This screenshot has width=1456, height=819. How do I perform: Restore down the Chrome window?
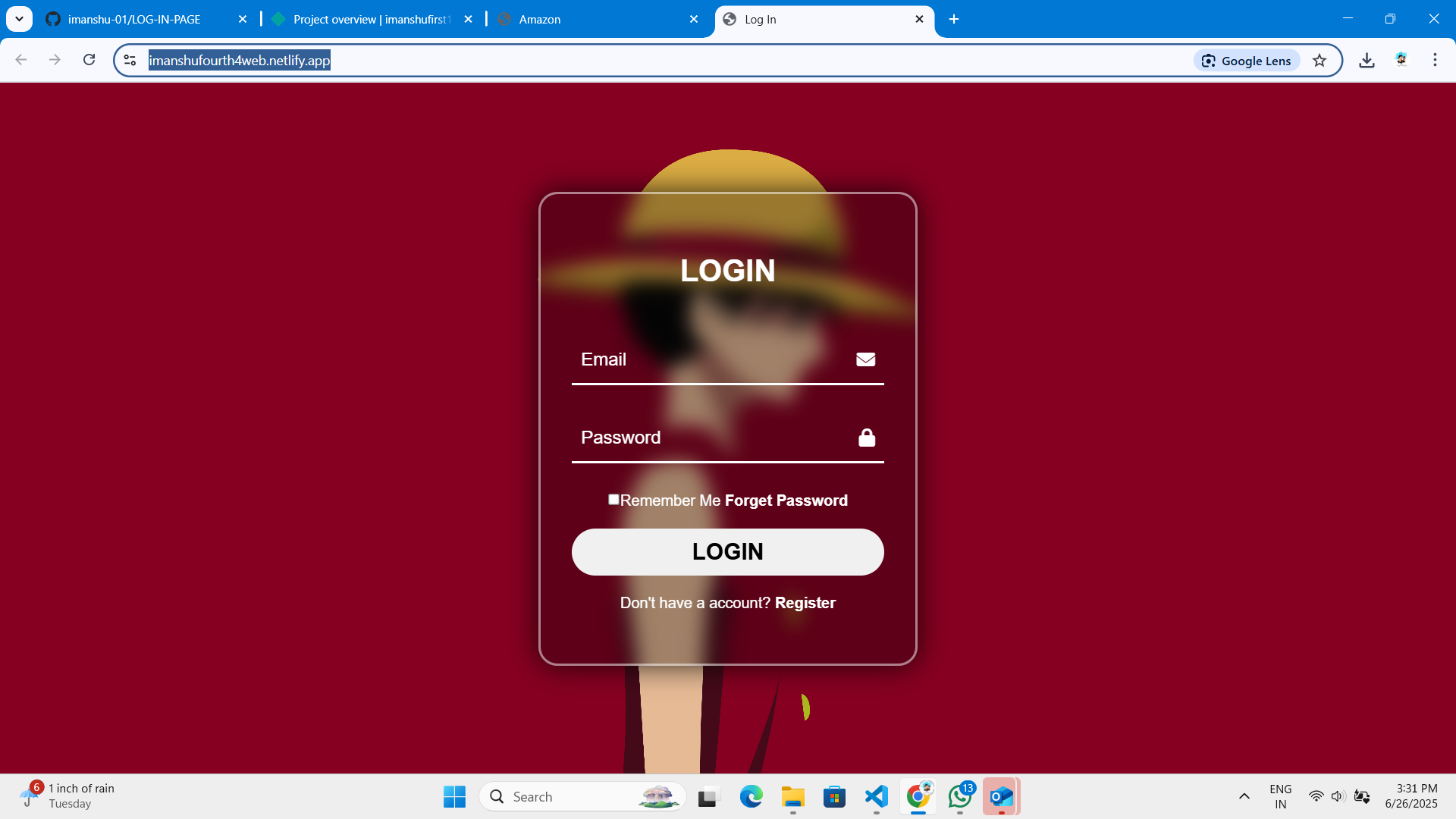[1390, 19]
